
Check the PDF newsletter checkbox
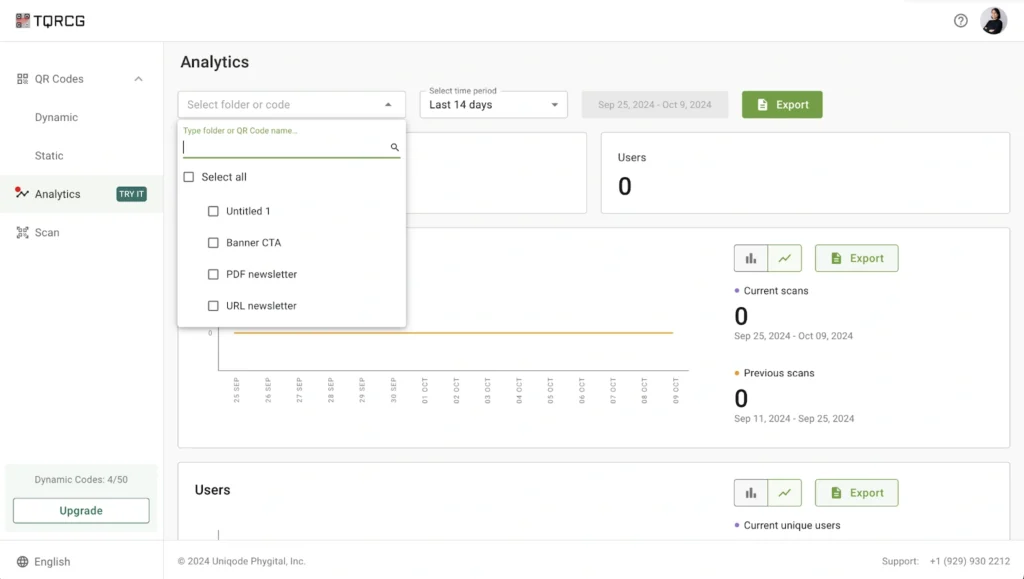pos(213,274)
